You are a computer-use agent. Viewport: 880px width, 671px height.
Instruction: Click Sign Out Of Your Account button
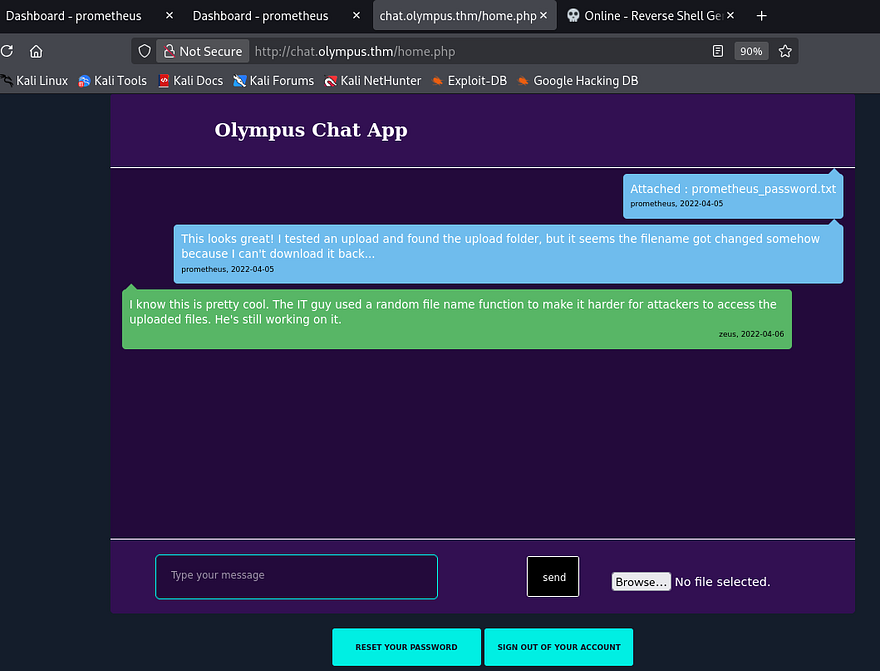558,647
